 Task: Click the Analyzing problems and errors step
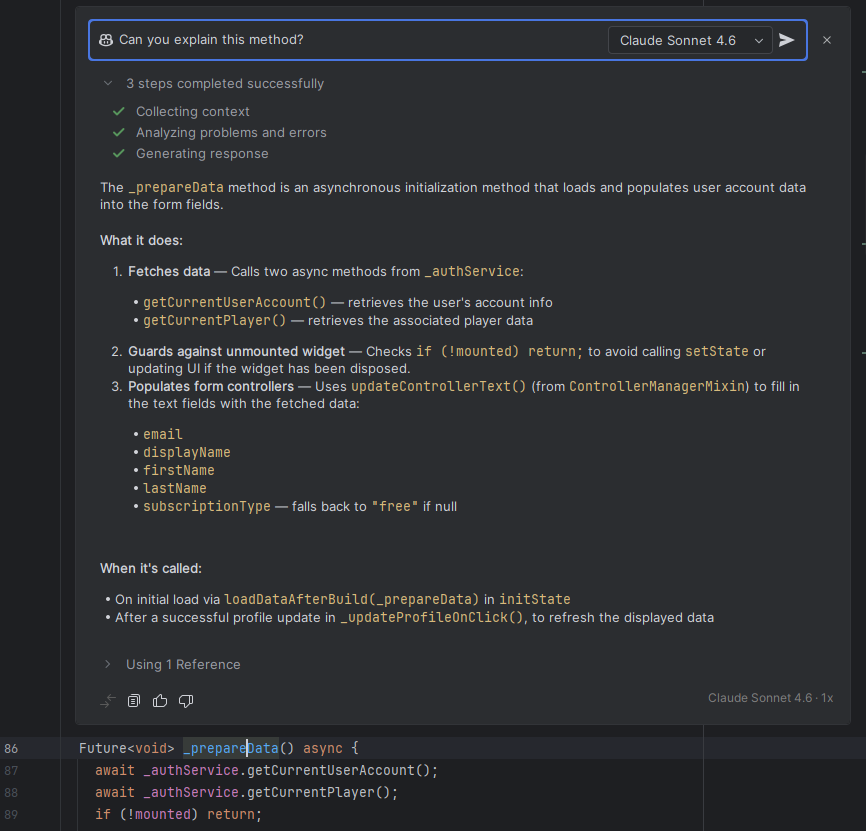coord(231,132)
